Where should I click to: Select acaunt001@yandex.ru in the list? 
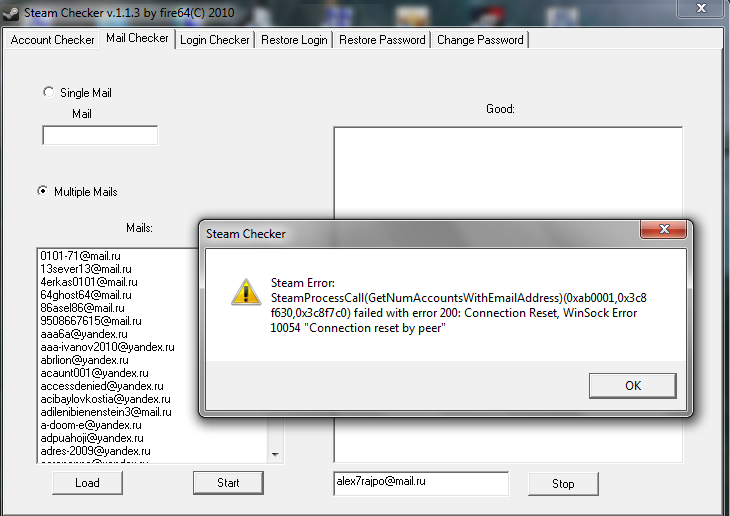tap(95, 373)
